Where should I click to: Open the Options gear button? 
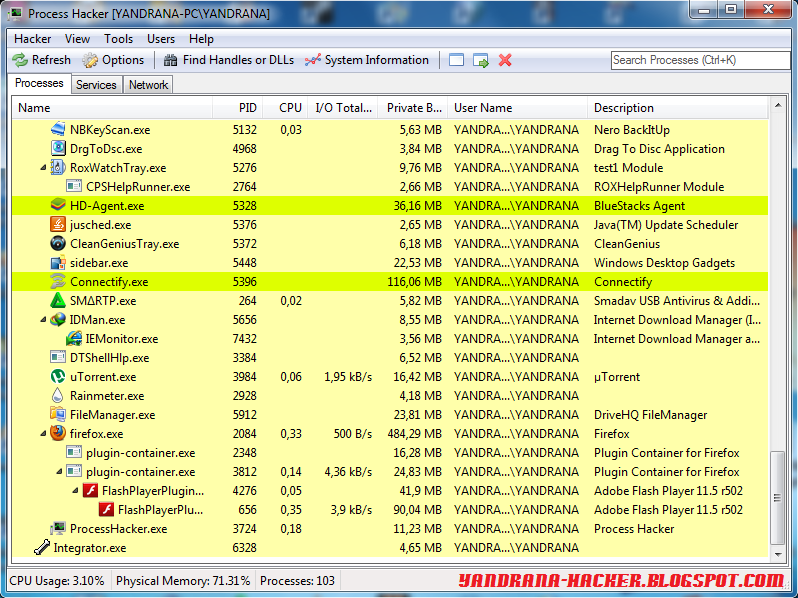click(113, 60)
